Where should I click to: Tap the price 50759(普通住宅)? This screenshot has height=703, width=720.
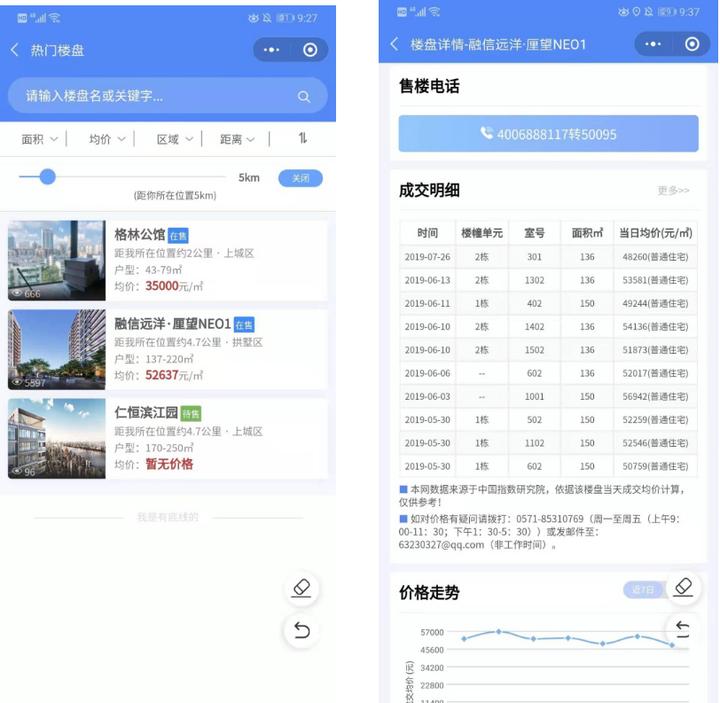coord(655,466)
